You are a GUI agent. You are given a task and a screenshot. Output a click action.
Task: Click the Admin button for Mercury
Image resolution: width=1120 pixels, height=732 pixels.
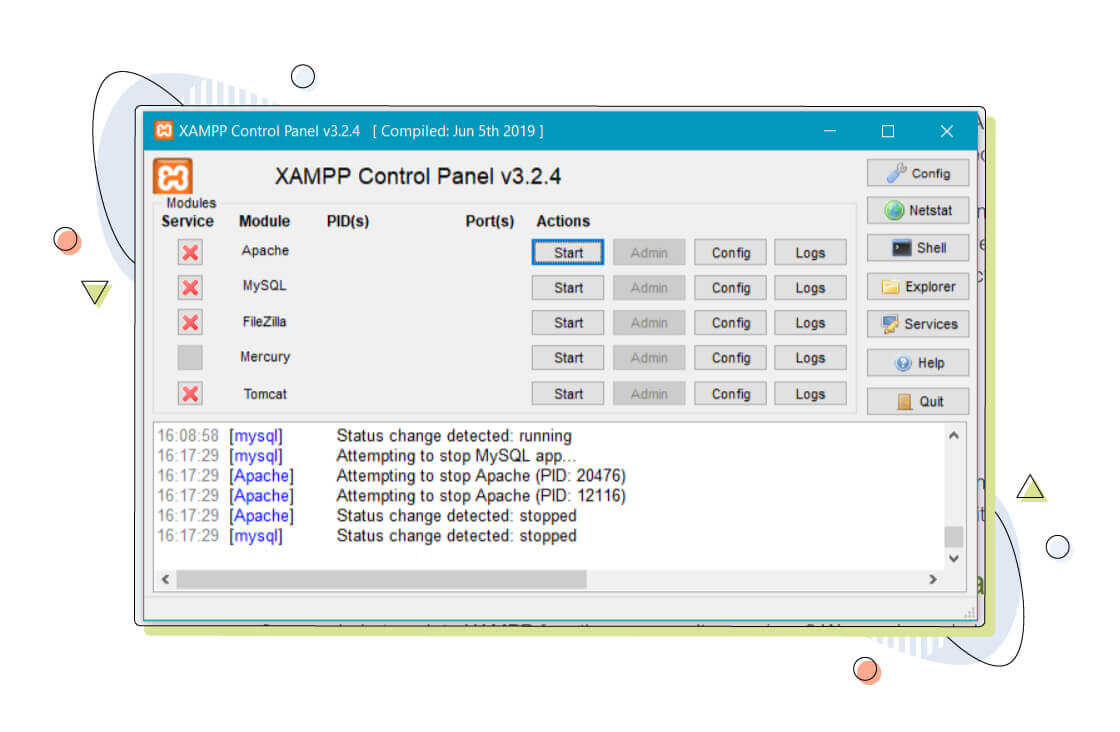(x=649, y=358)
